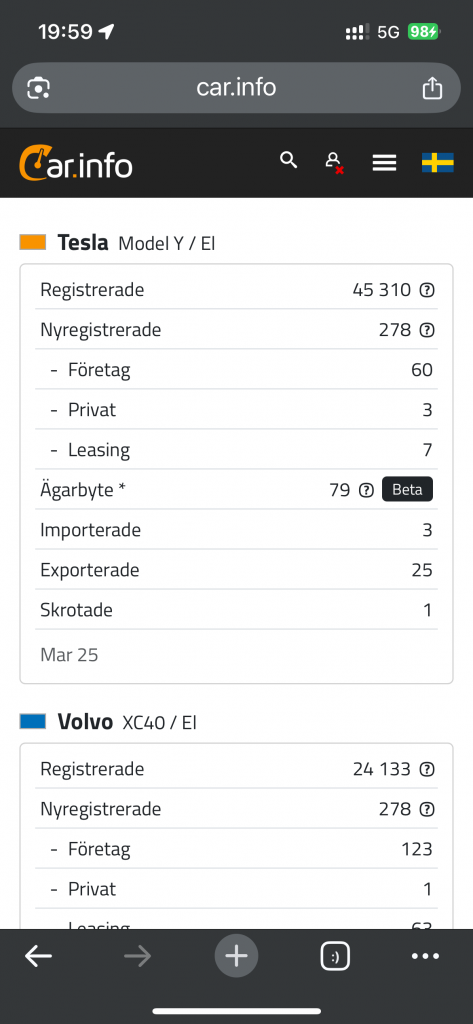Image resolution: width=473 pixels, height=1024 pixels.
Task: Tap the share icon in address bar
Action: pos(432,88)
